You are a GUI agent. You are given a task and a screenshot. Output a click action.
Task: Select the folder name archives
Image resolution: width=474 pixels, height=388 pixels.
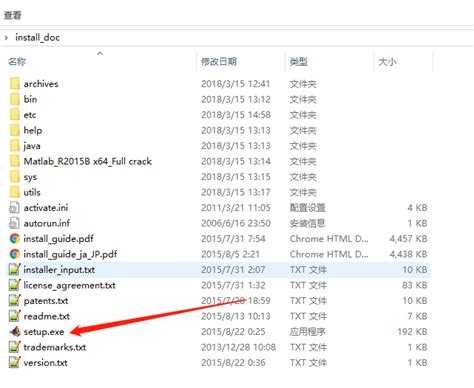point(41,84)
